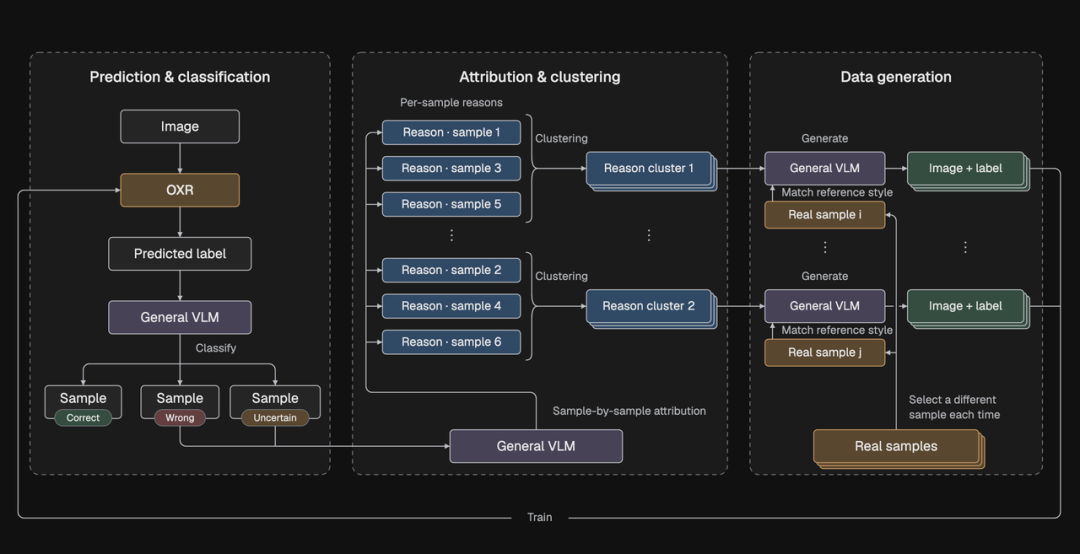Select the Reason · sample 6 box
The width and height of the screenshot is (1080, 554).
(x=451, y=342)
